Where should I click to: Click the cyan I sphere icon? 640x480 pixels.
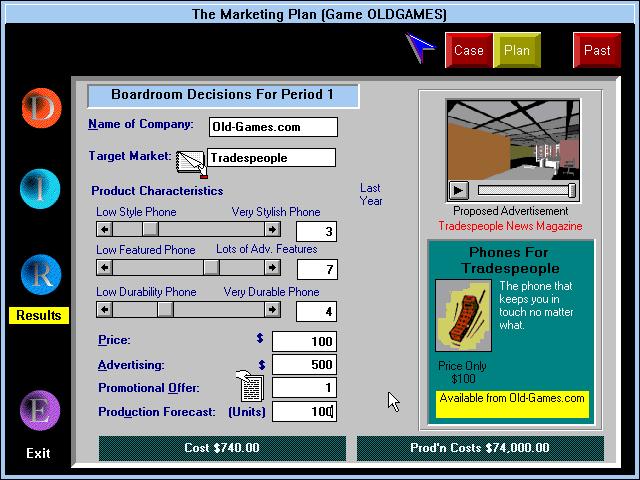click(40, 189)
